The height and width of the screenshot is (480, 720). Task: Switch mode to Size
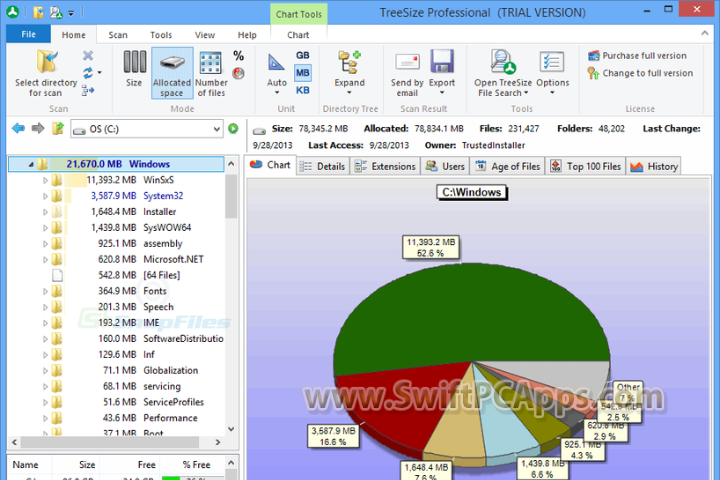click(x=134, y=69)
